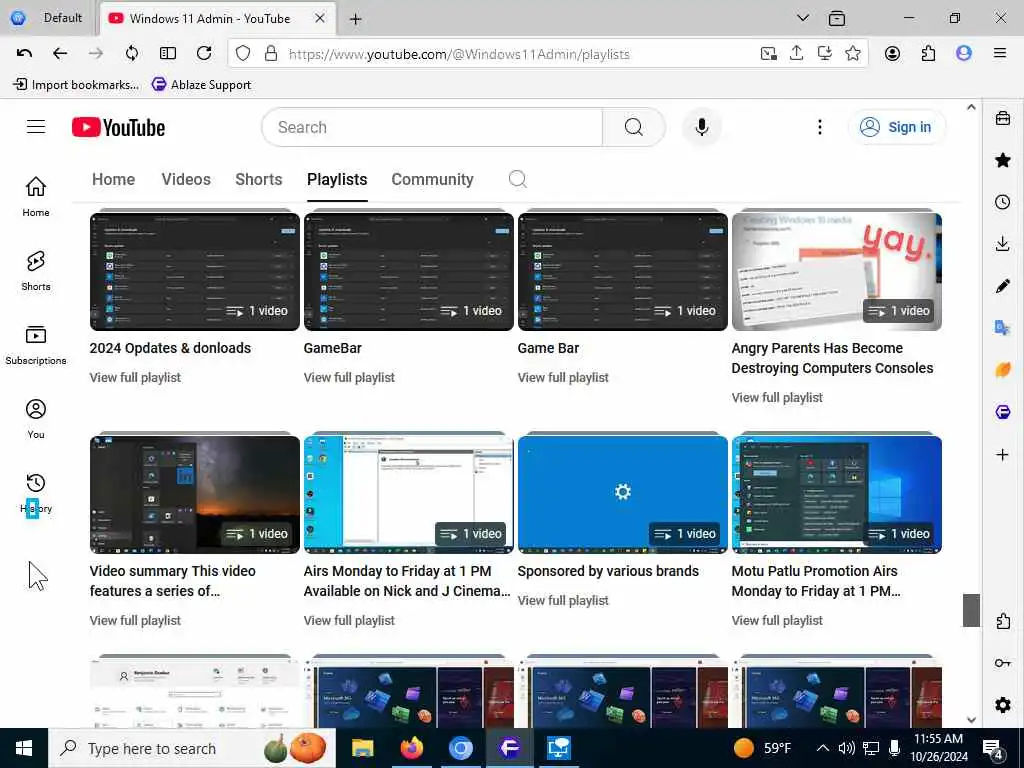Image resolution: width=1024 pixels, height=768 pixels.
Task: Click Import bookmarks bookmark item
Action: coord(76,84)
